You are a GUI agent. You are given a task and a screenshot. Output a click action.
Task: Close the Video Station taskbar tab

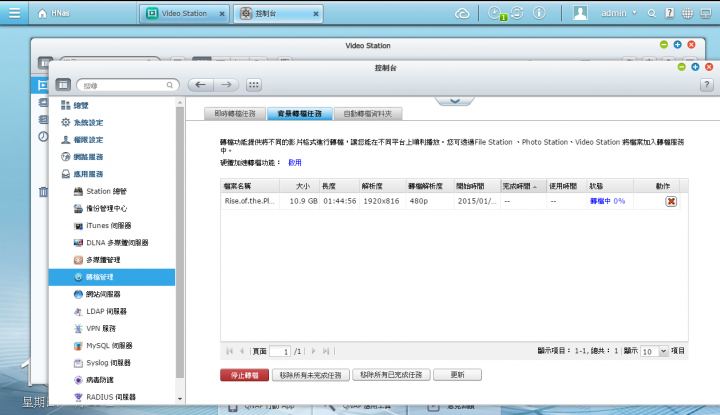coord(222,14)
